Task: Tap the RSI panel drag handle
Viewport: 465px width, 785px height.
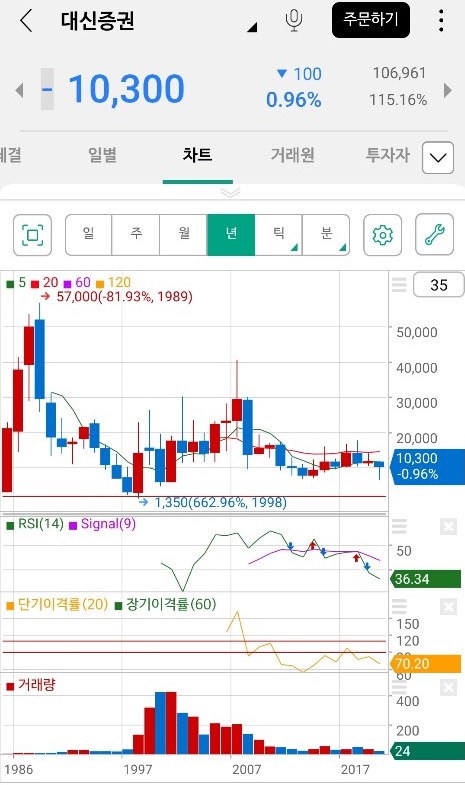Action: (399, 527)
